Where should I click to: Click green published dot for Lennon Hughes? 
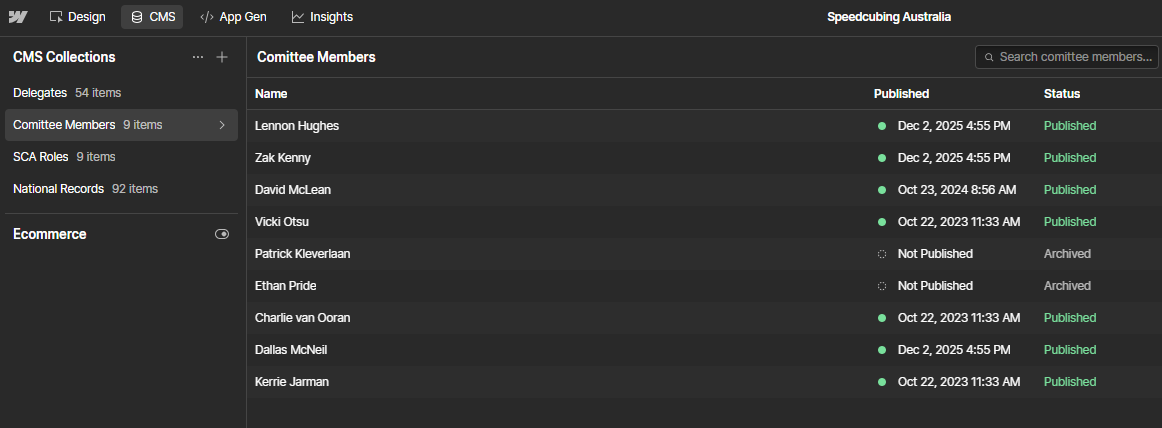(x=882, y=126)
